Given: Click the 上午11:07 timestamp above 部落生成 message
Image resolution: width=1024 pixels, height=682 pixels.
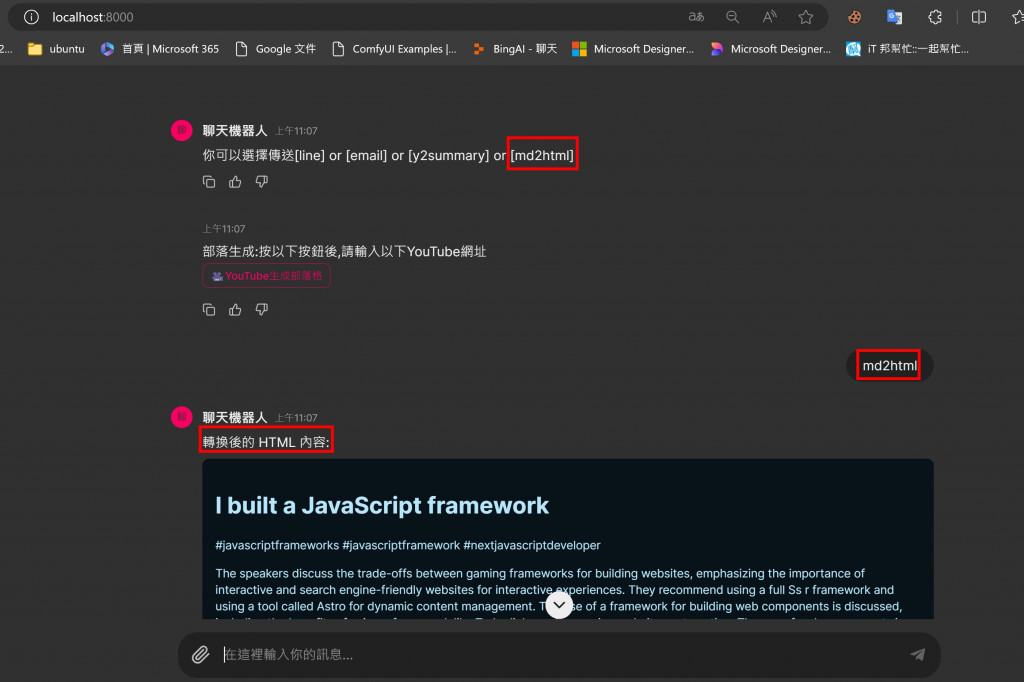Looking at the screenshot, I should coord(224,229).
